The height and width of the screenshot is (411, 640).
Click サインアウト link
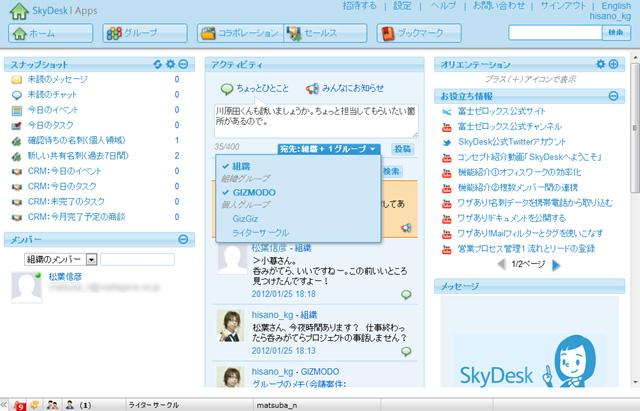[563, 6]
